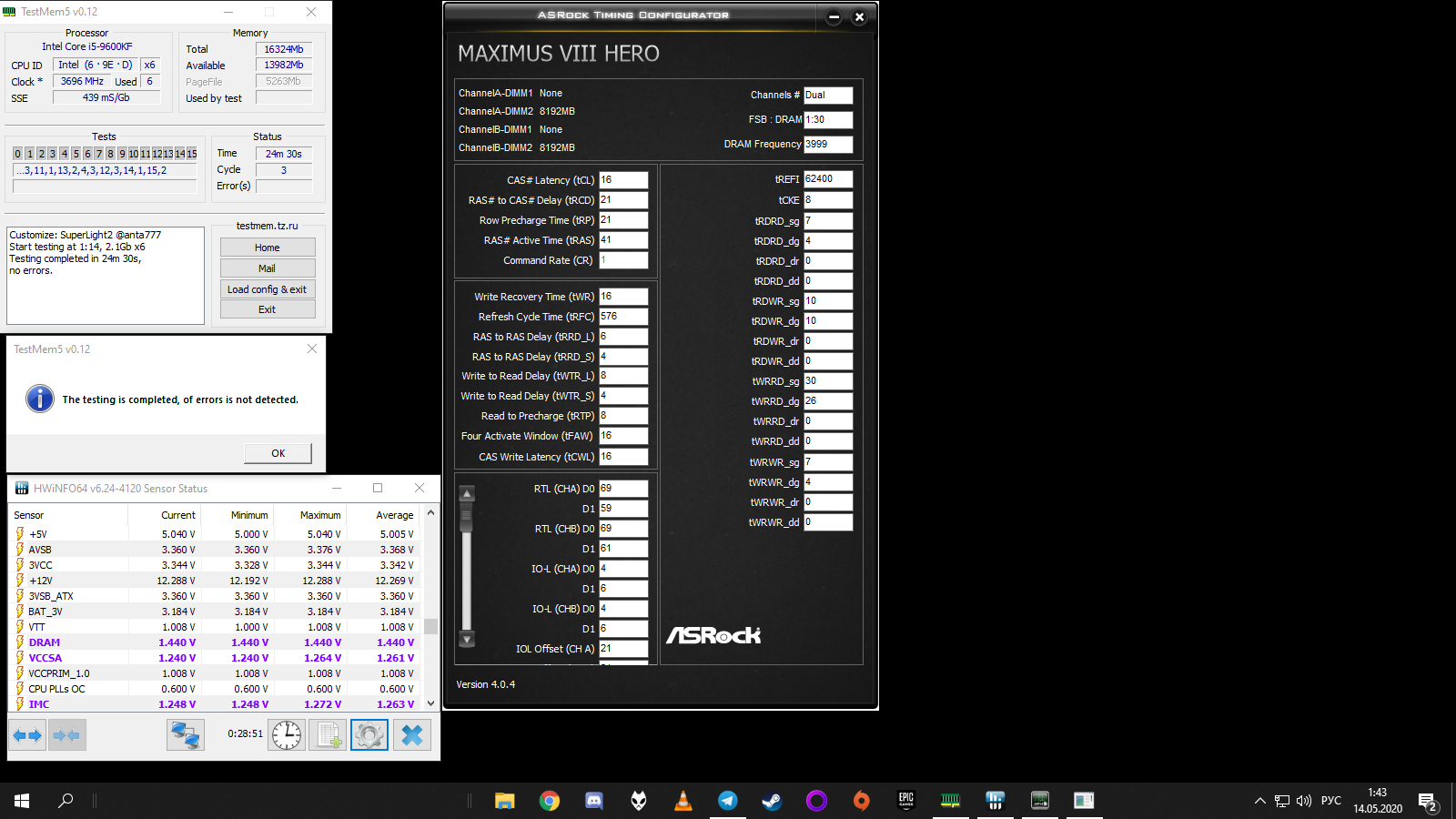The width and height of the screenshot is (1456, 819).
Task: Click the blue info icon in the TestMem5 dialog
Action: coord(40,399)
